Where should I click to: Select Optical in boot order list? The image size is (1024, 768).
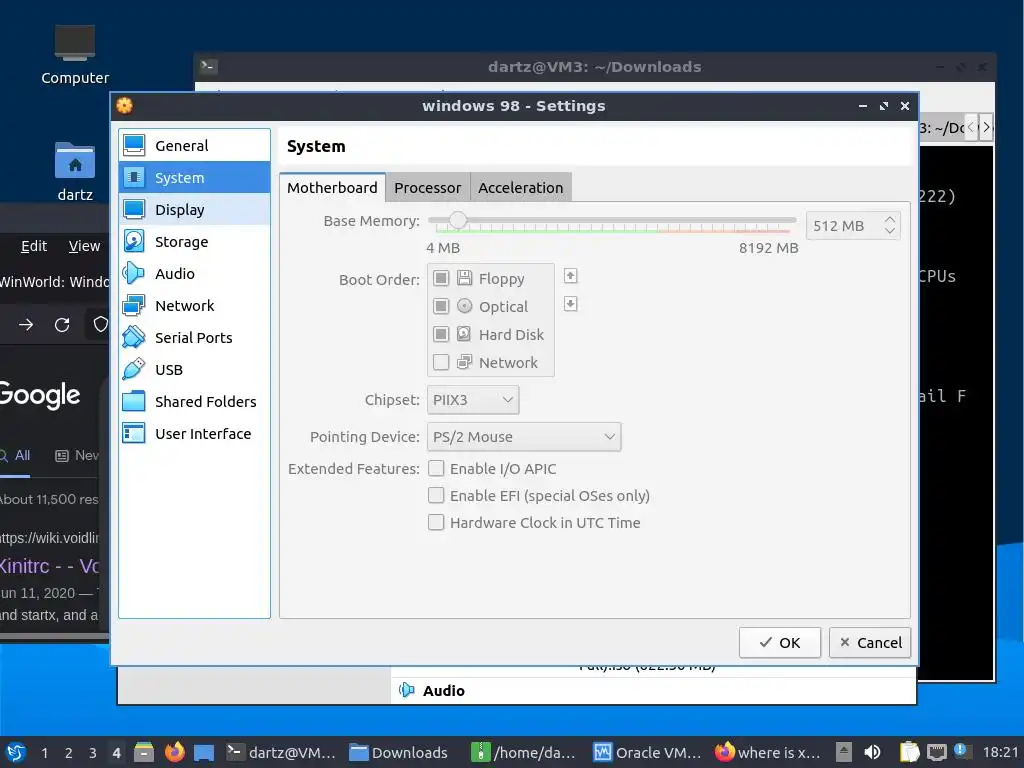[x=490, y=306]
